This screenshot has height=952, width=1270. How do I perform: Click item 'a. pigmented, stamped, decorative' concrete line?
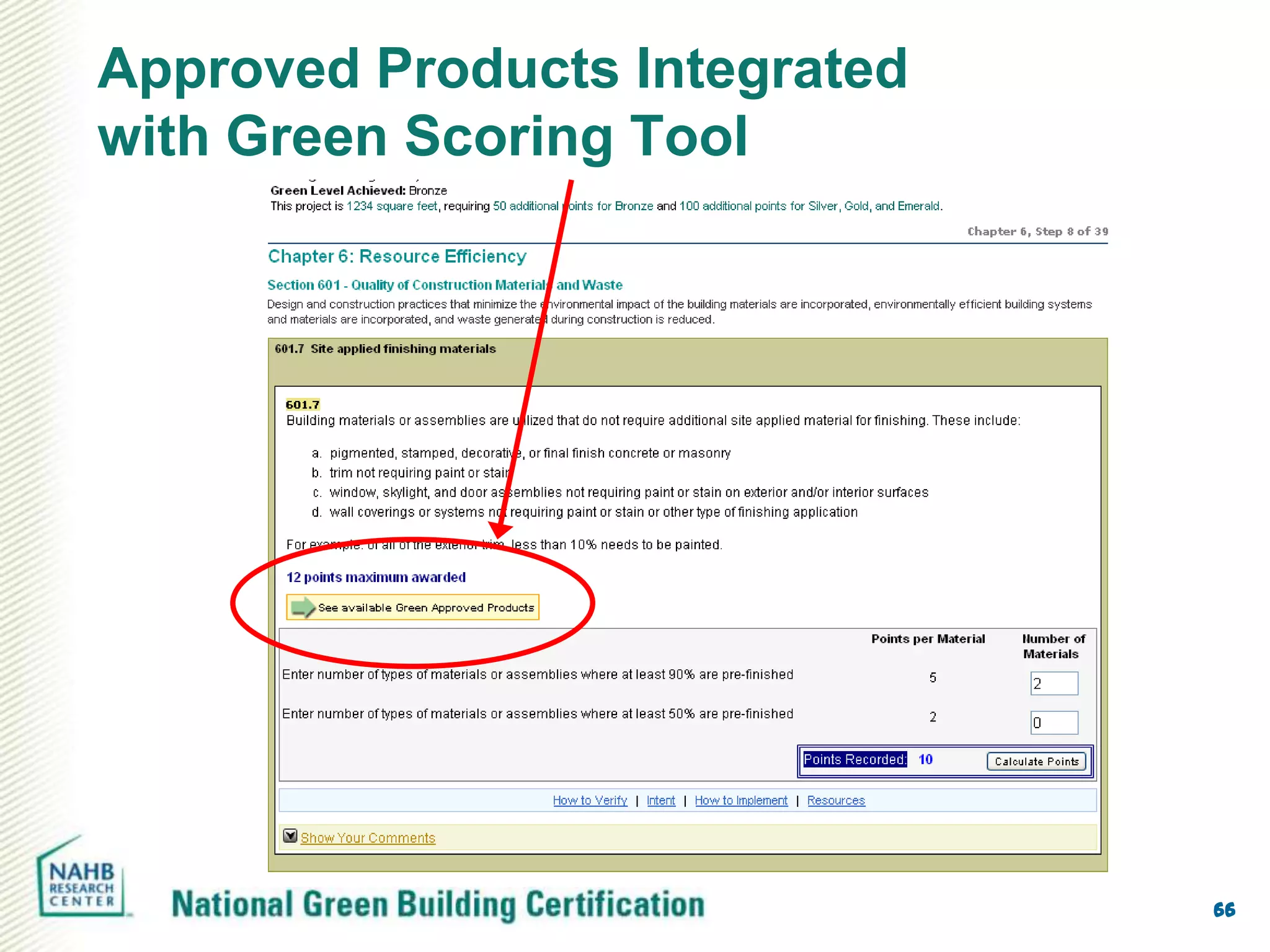click(x=521, y=453)
